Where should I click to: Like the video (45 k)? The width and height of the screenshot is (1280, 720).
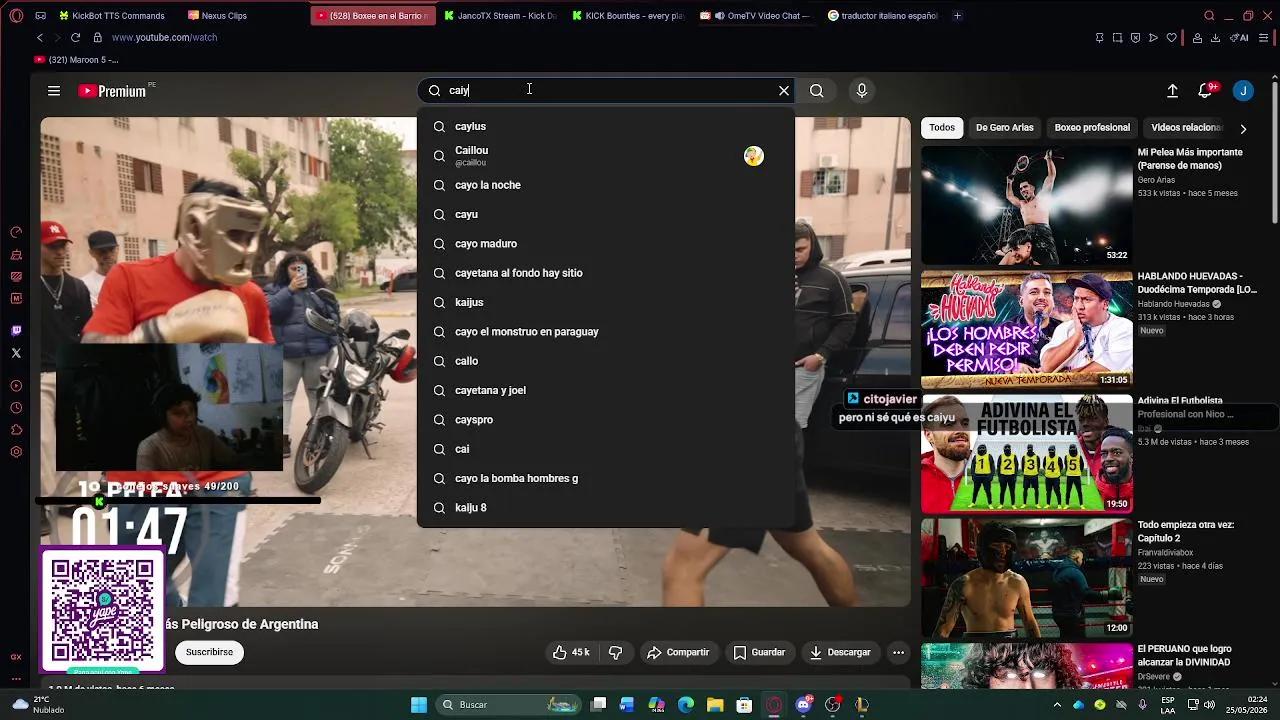pyautogui.click(x=570, y=652)
